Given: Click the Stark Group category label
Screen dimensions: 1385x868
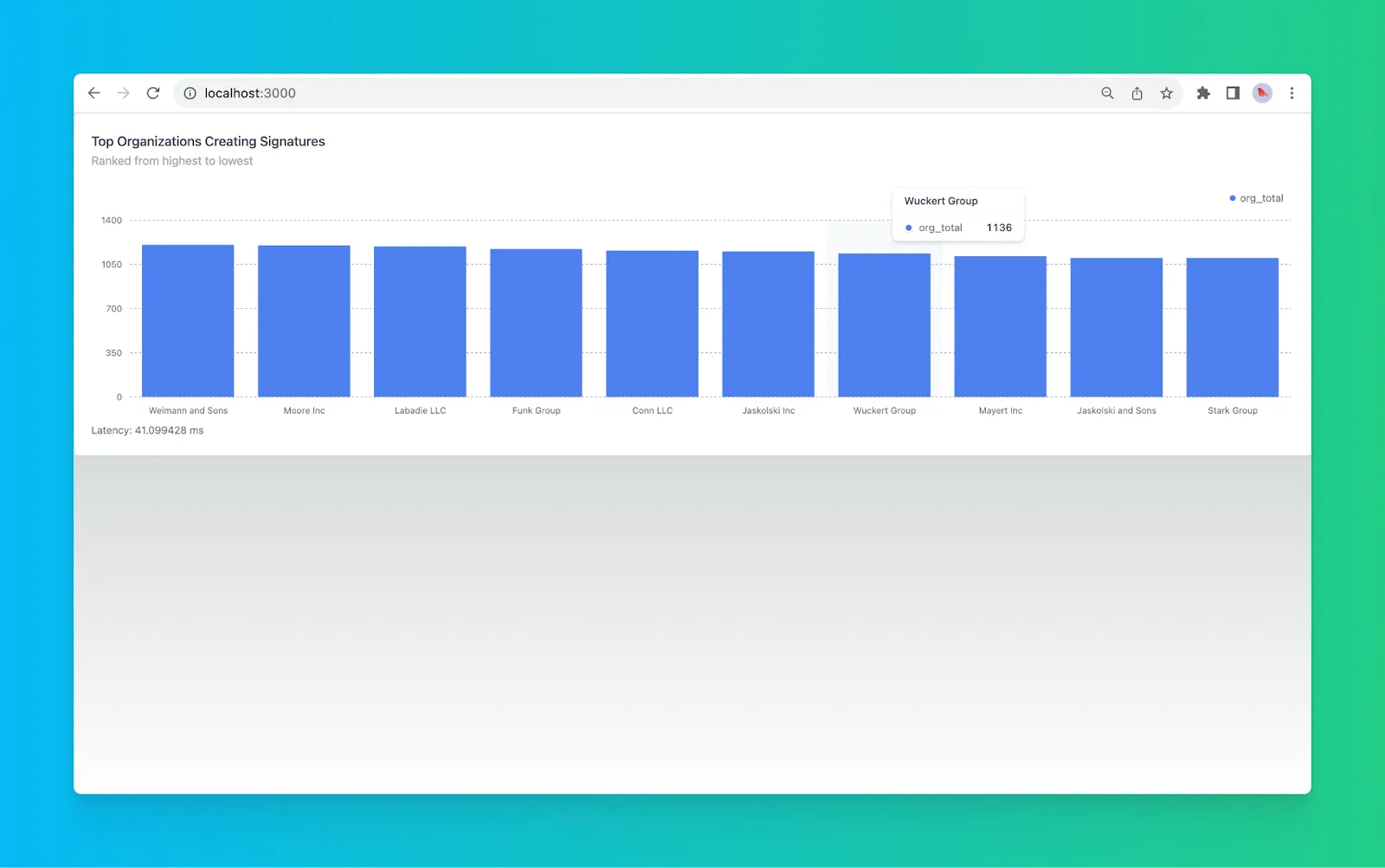Looking at the screenshot, I should [x=1232, y=410].
